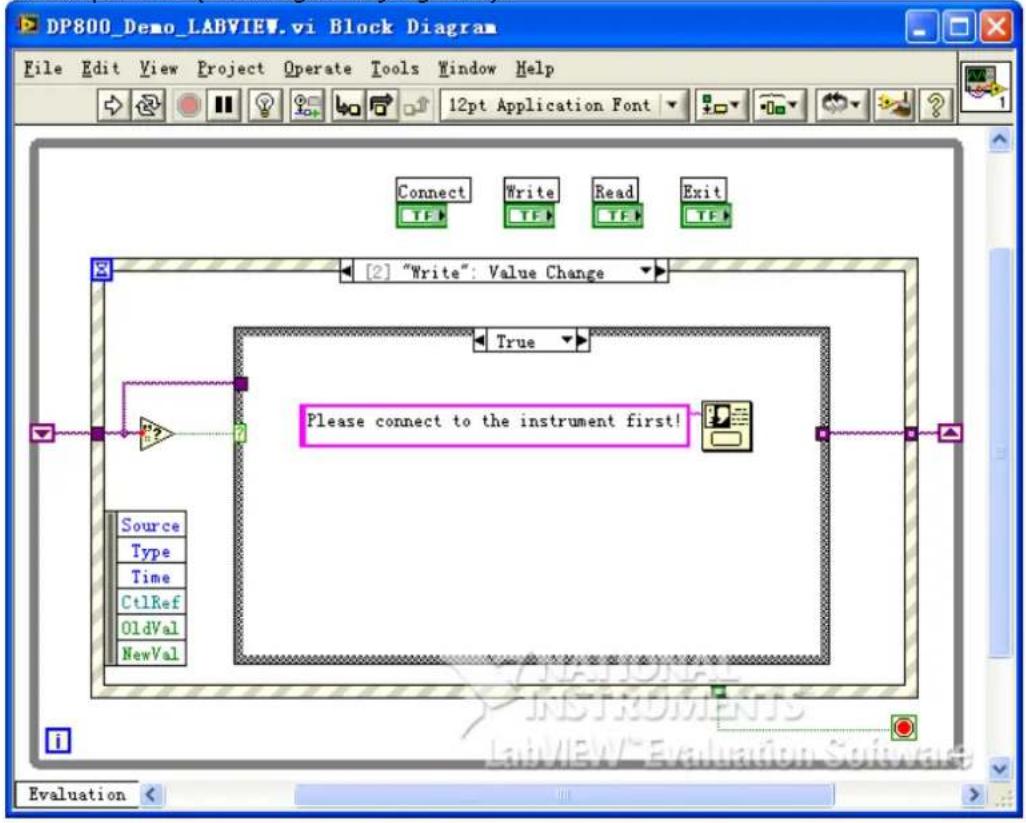Select the Write boolean terminal

coord(529,216)
